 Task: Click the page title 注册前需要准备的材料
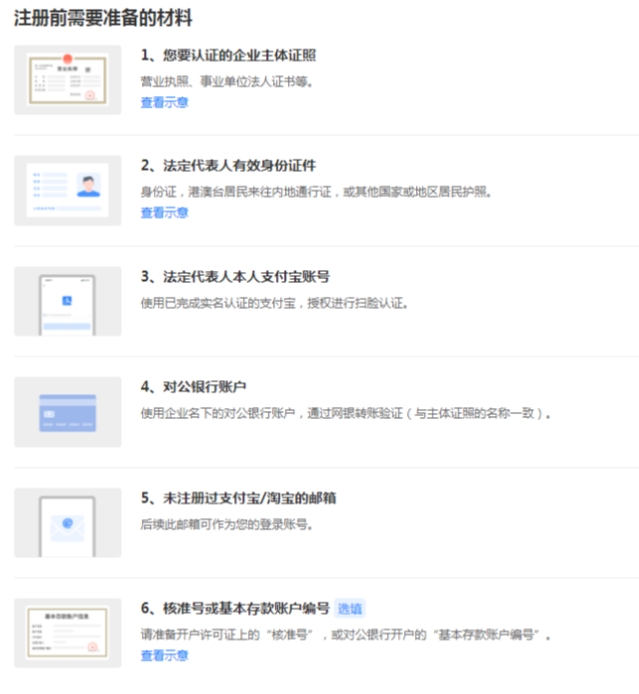[x=103, y=18]
